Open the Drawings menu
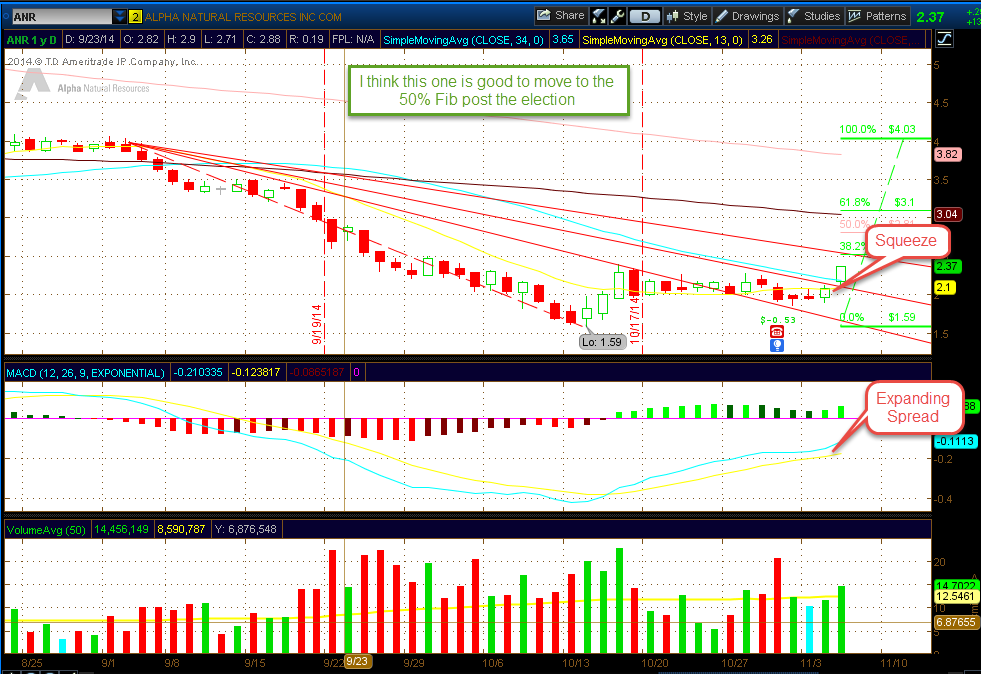981x674 pixels. [x=748, y=16]
